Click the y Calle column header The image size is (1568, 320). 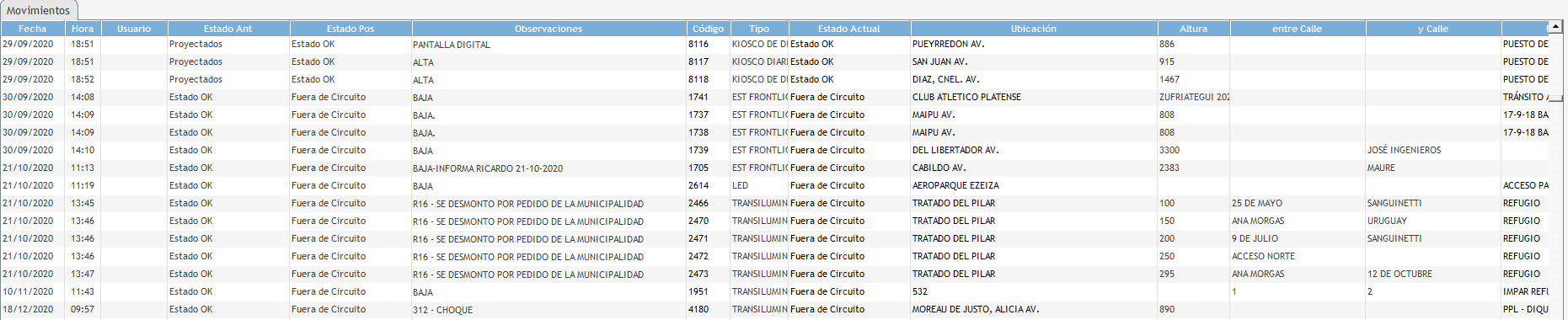1432,29
